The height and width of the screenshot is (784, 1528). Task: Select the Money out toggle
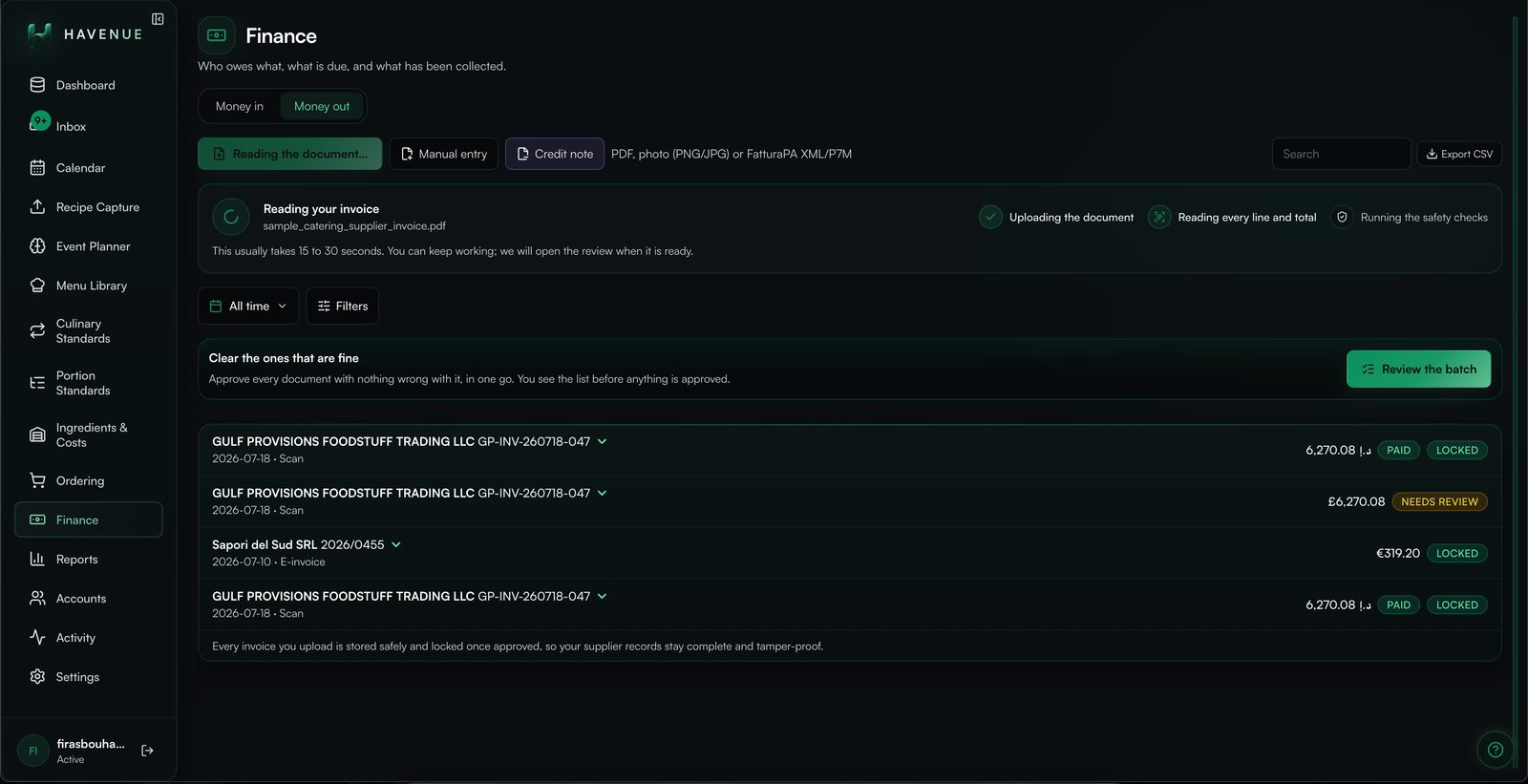coord(322,106)
